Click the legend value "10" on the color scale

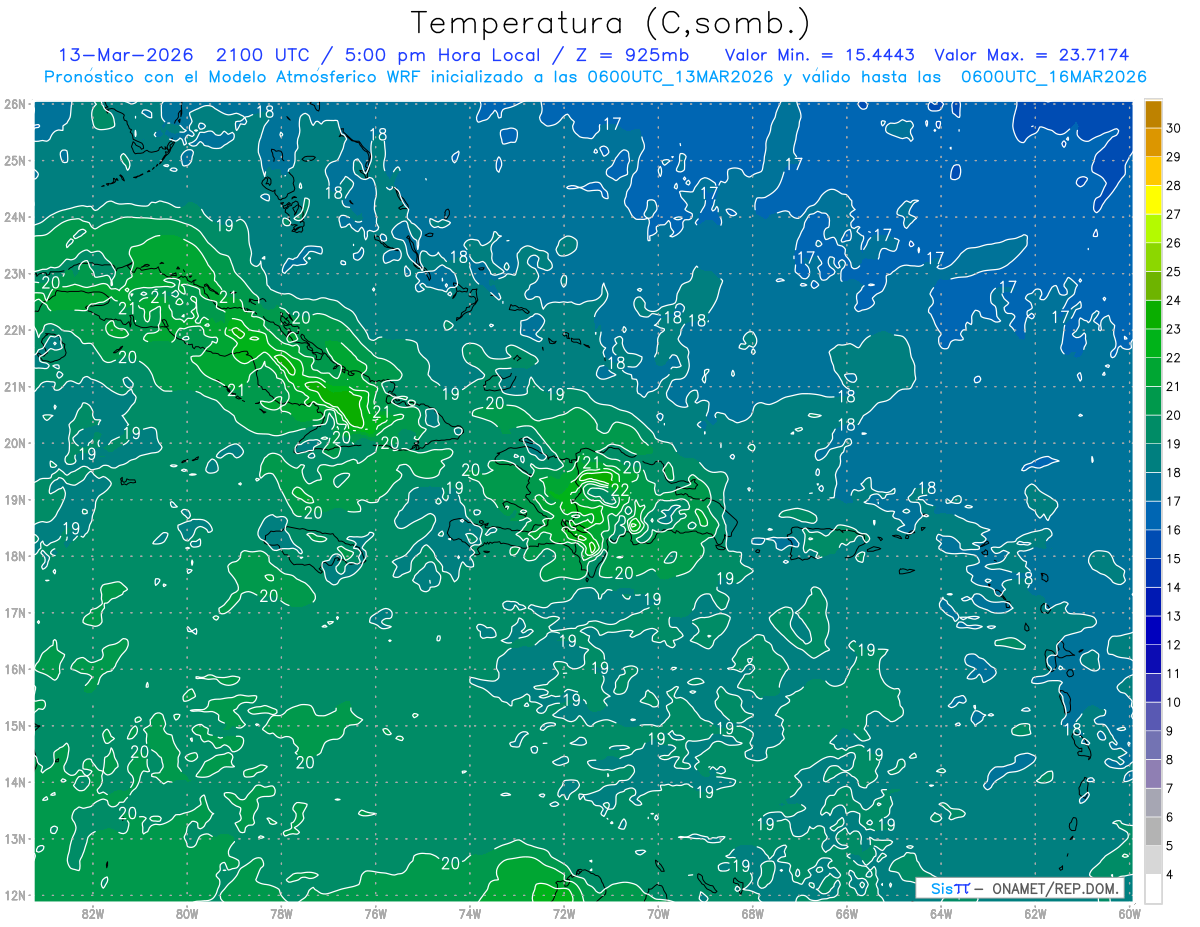1174,703
